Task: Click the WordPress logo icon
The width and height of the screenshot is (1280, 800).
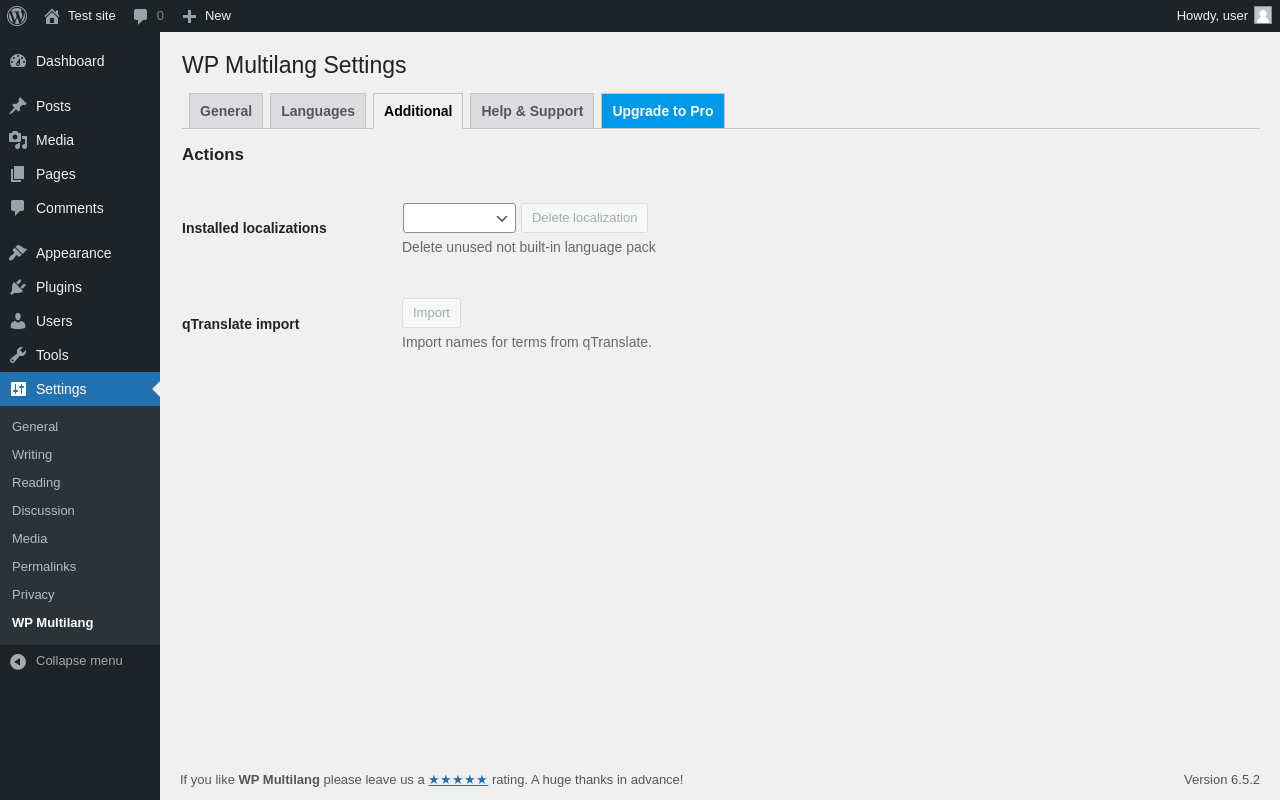Action: coord(17,16)
